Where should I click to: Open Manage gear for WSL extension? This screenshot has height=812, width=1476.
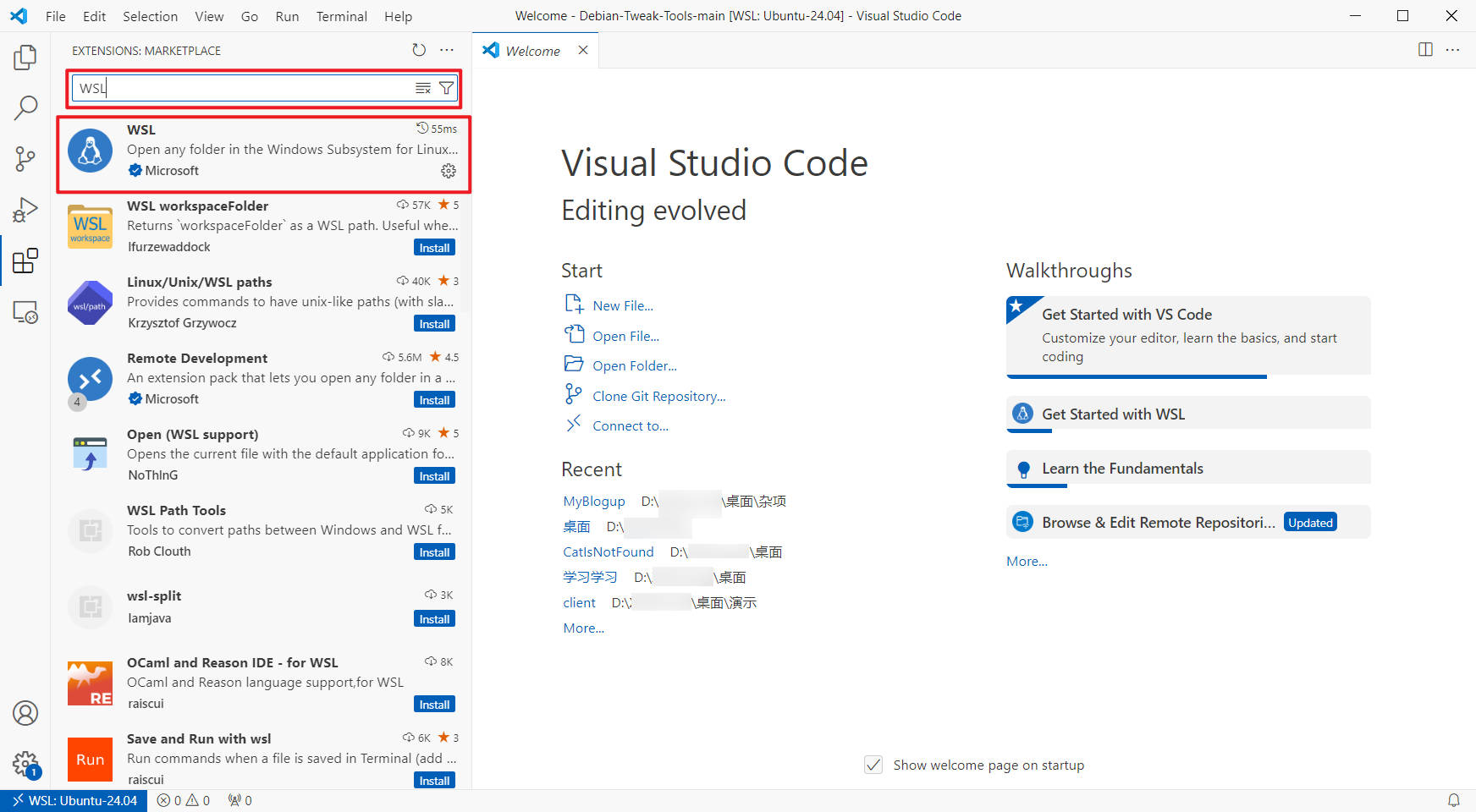[x=449, y=171]
